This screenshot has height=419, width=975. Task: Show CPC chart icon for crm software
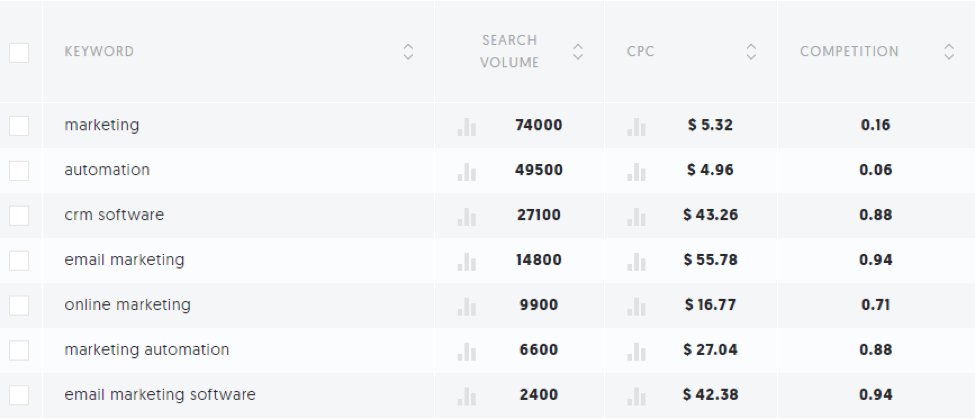point(636,216)
